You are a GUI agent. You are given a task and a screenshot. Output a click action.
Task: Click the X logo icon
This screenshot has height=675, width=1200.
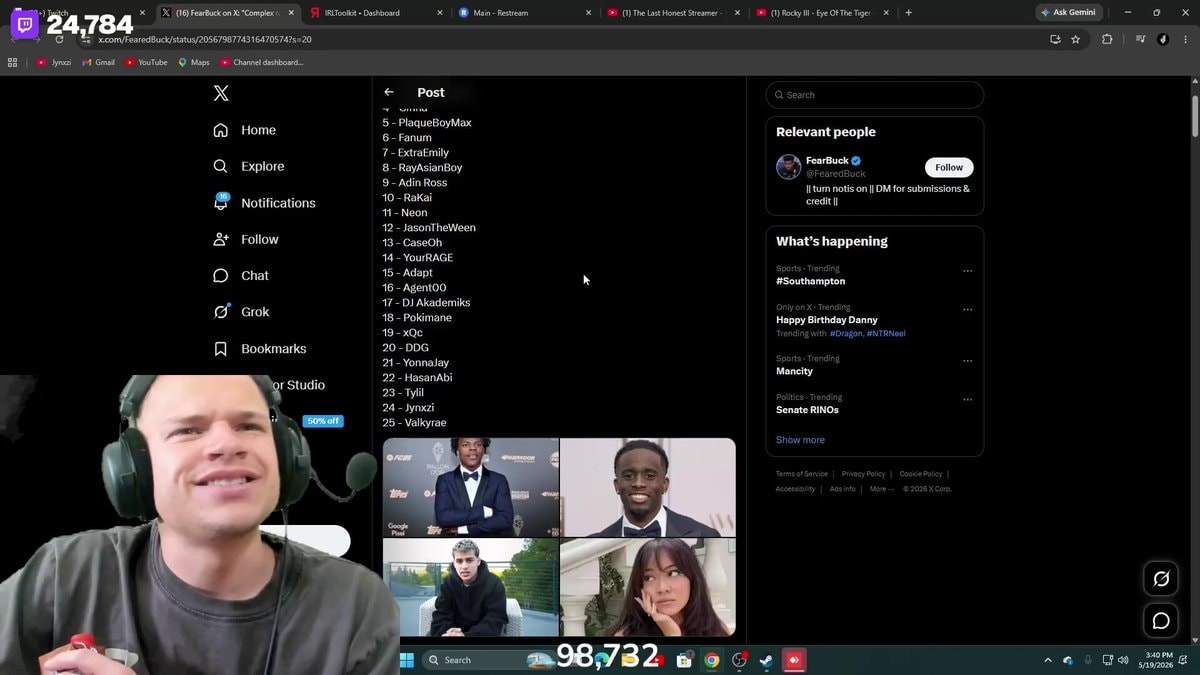[221, 93]
